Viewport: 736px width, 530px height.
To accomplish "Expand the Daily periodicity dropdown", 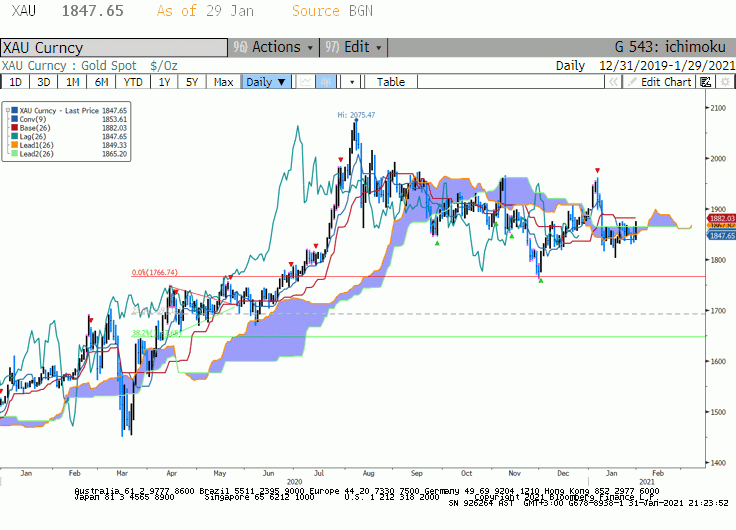I will (266, 82).
